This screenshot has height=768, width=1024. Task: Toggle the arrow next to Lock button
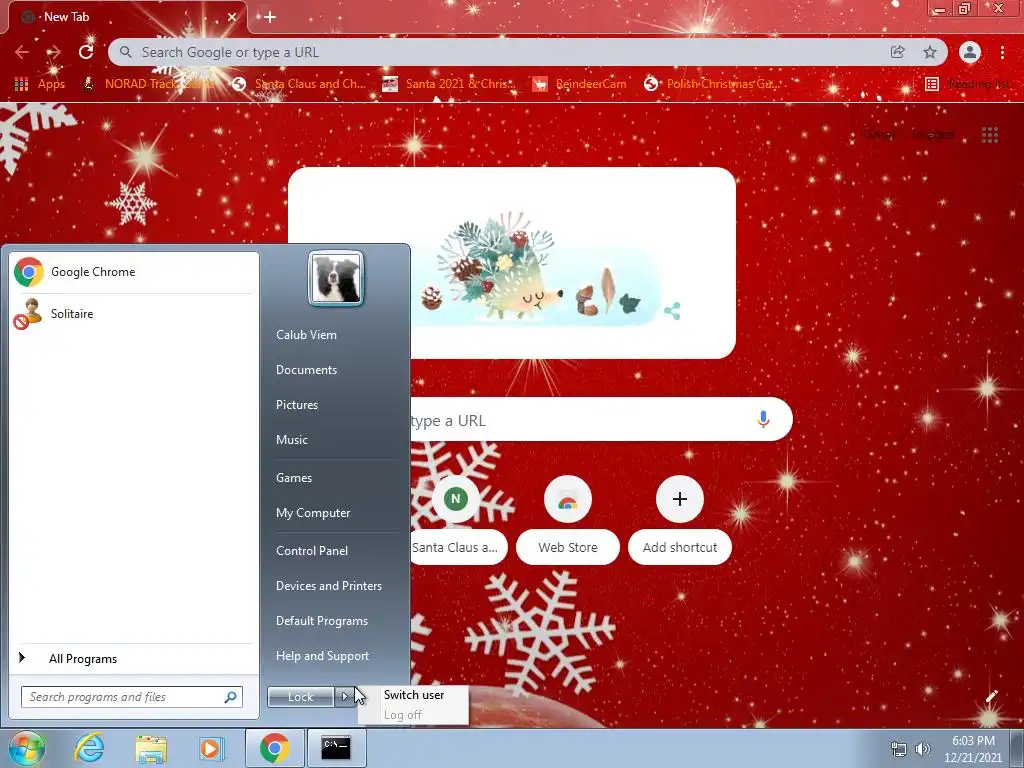coord(344,697)
